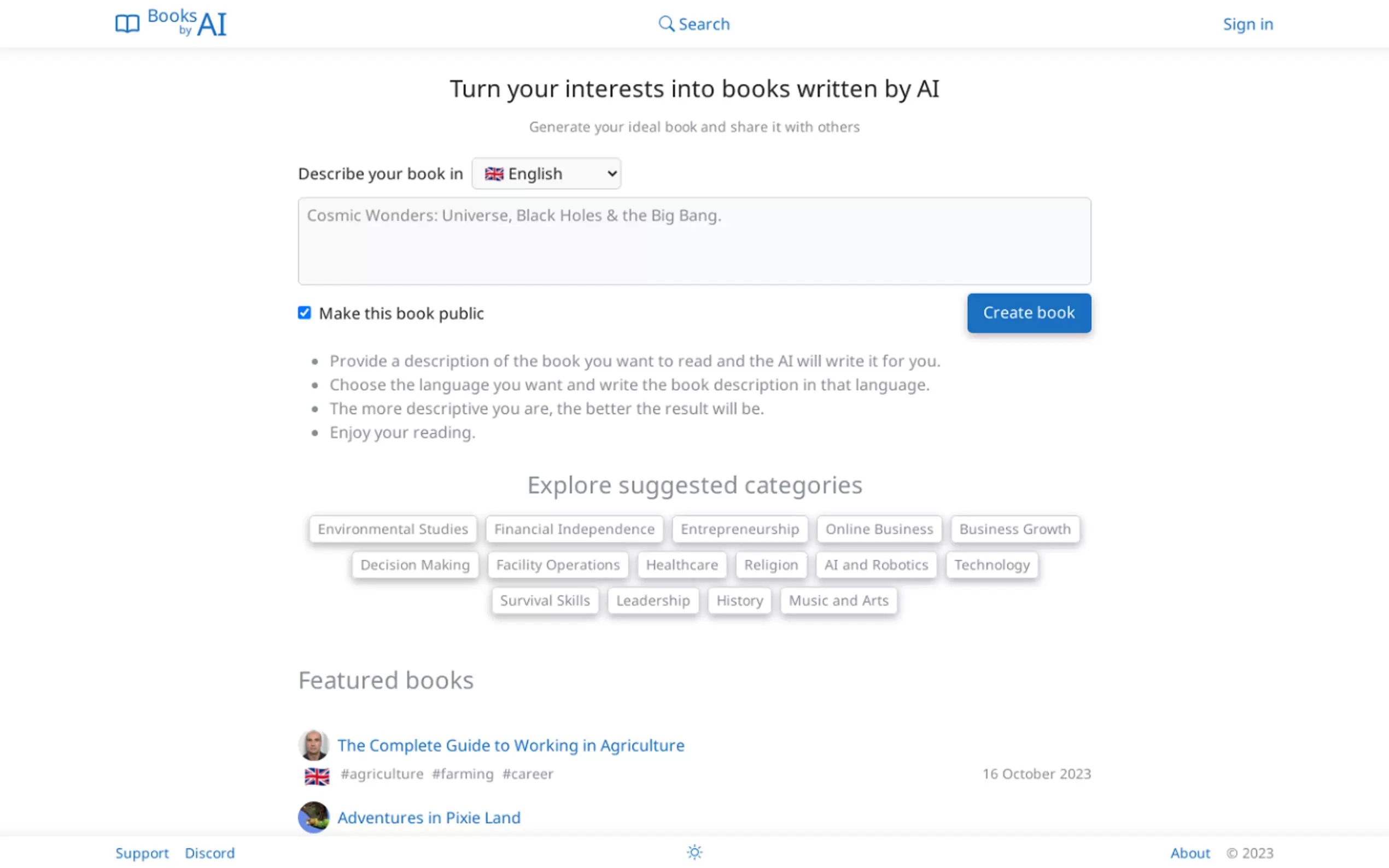Open the Sign in link
The image size is (1389, 868).
[1247, 24]
